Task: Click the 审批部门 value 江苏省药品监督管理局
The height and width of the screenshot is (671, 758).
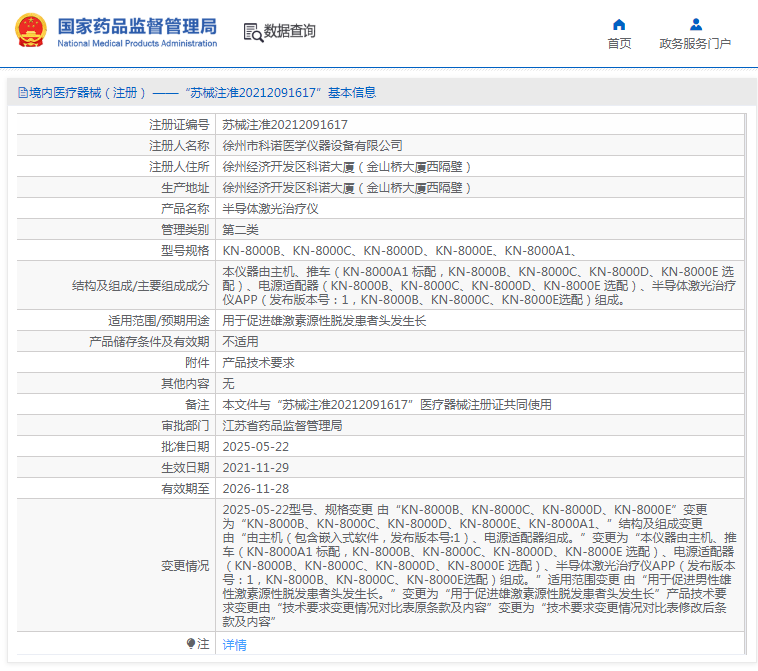Action: [x=282, y=426]
